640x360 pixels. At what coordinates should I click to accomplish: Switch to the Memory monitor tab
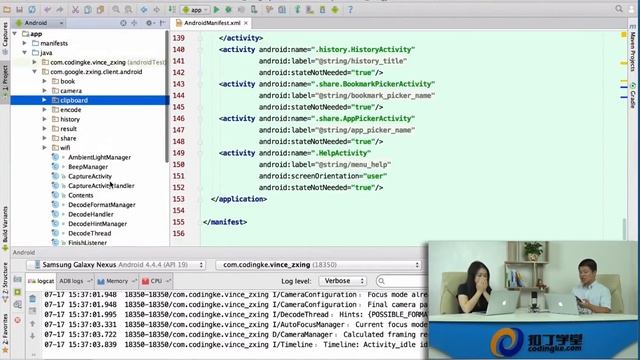pos(116,281)
